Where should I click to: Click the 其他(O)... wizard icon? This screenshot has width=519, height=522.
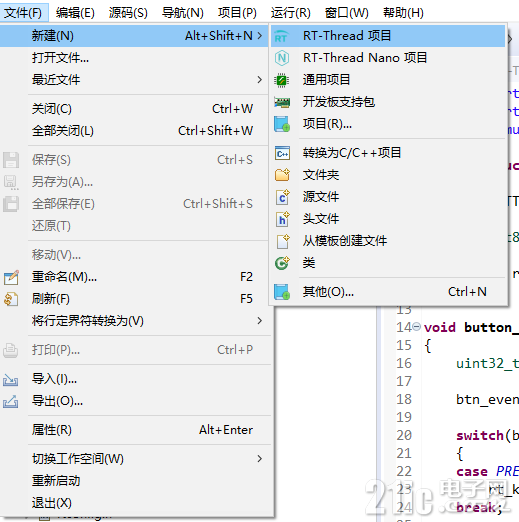[x=282, y=292]
